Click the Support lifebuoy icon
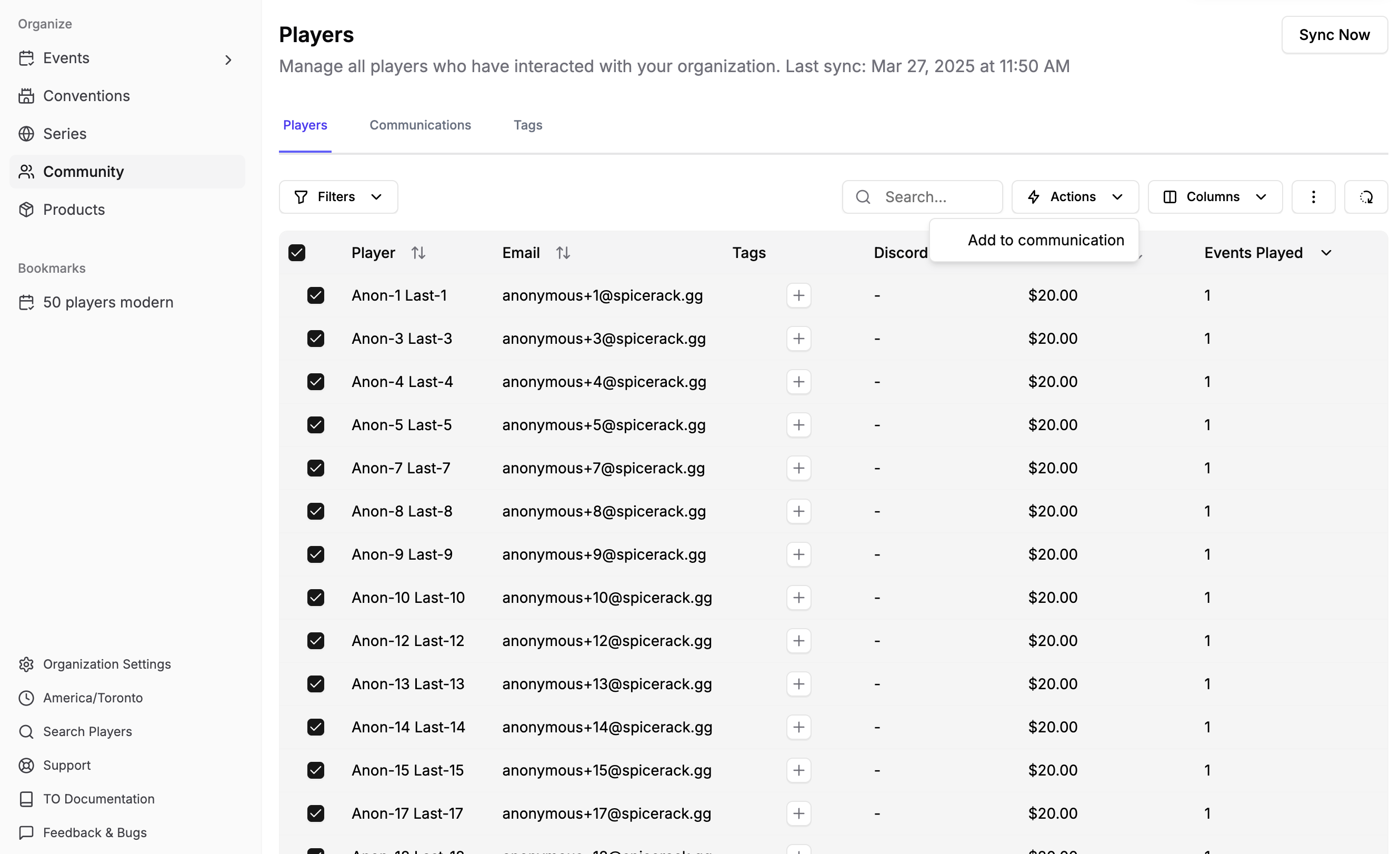1400x854 pixels. (x=26, y=766)
